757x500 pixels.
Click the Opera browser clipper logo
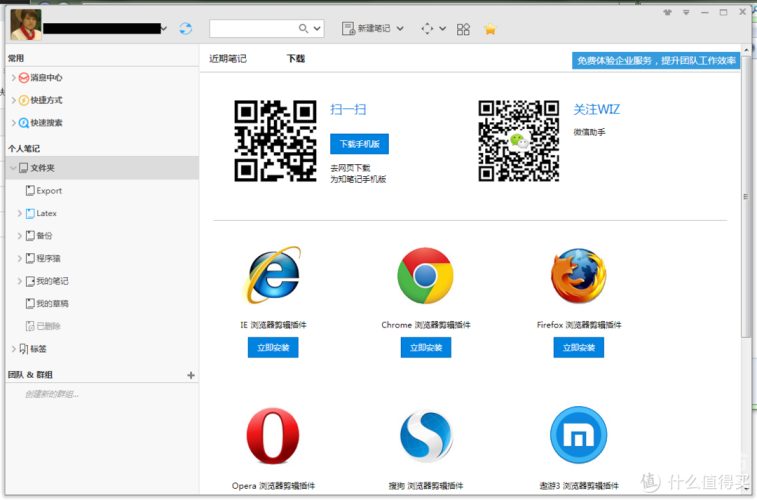(x=272, y=435)
